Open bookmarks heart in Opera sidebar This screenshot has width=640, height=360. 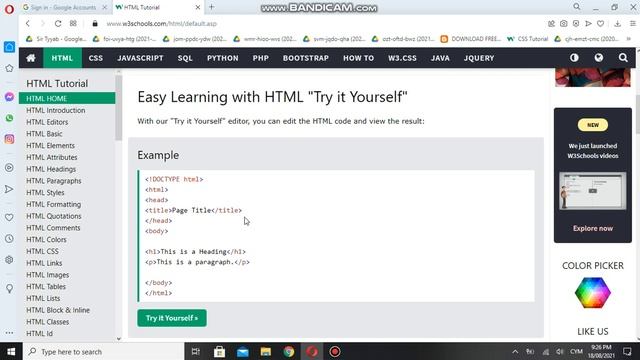pyautogui.click(x=9, y=218)
